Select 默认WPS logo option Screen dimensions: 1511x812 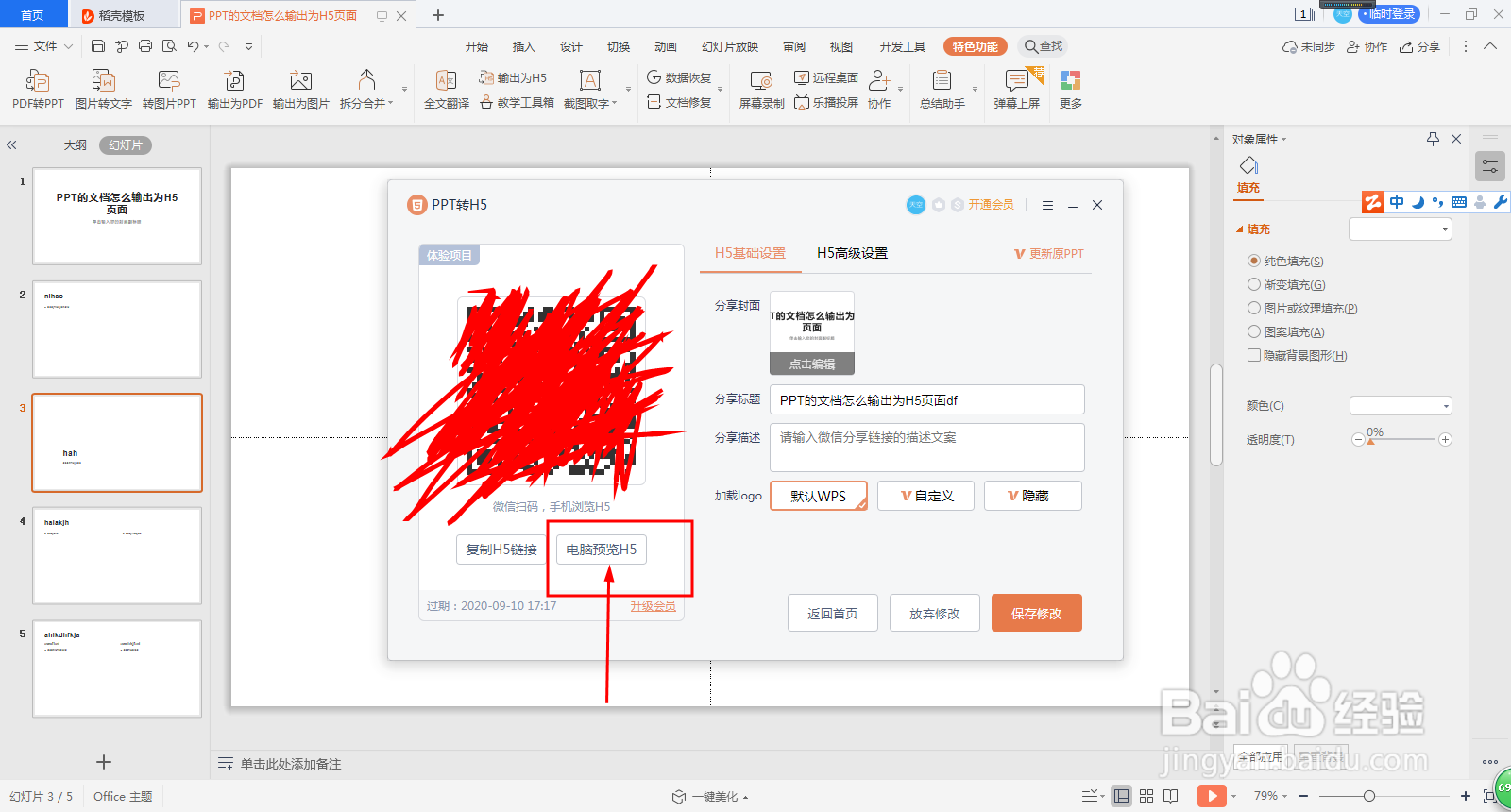pos(819,496)
